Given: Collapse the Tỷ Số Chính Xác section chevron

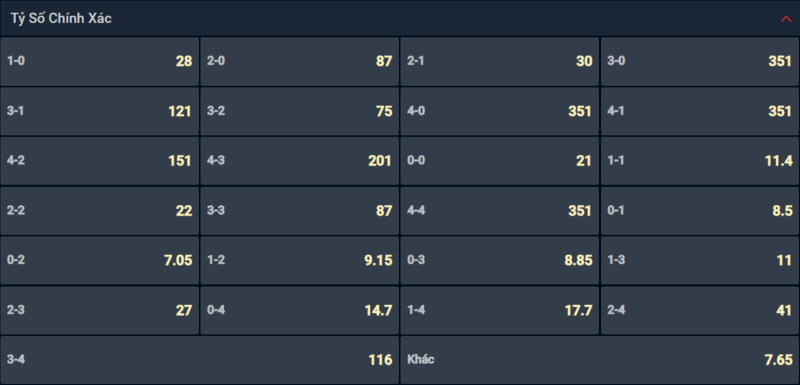Looking at the screenshot, I should pyautogui.click(x=786, y=19).
